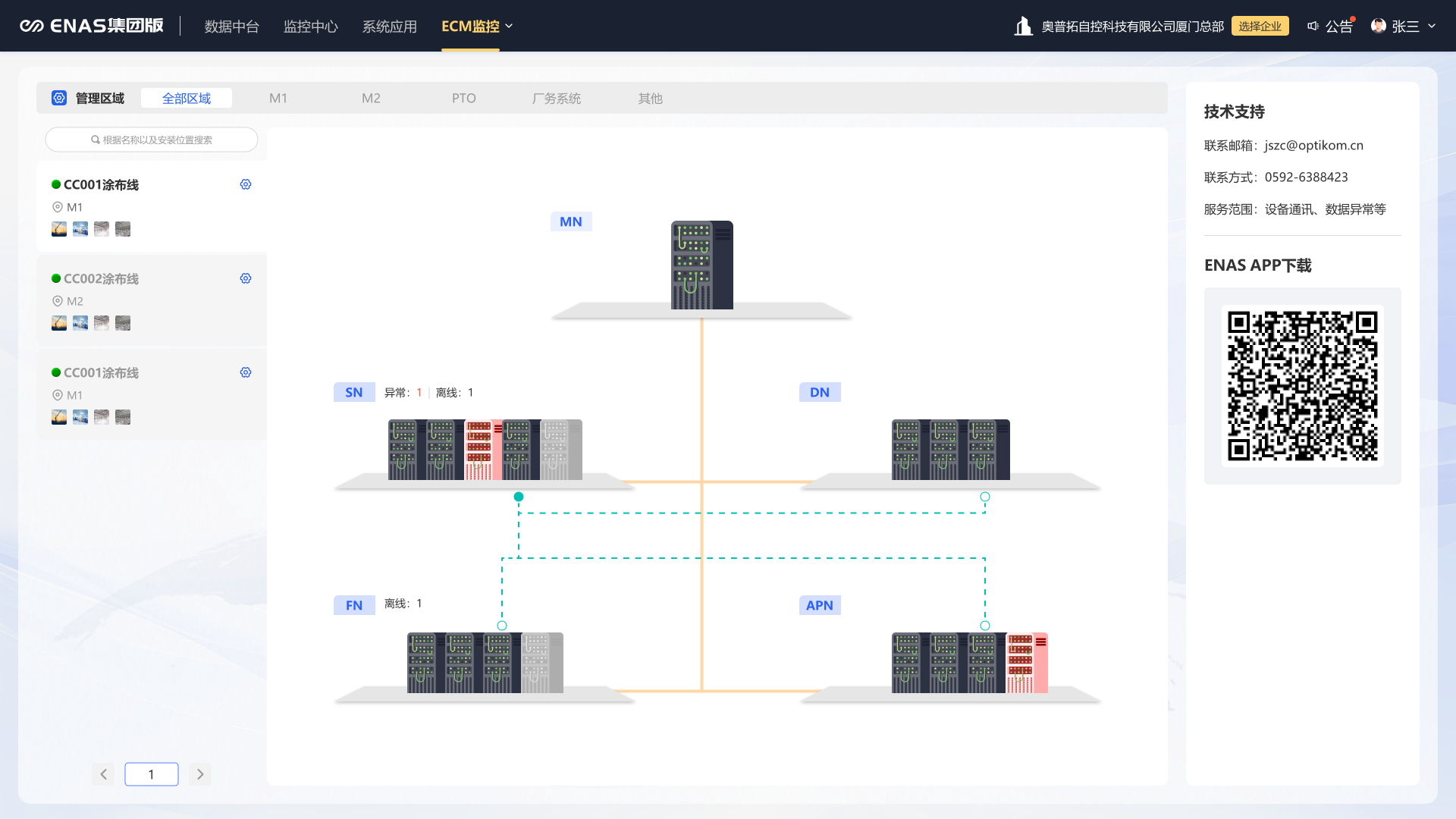The image size is (1456, 819).
Task: Click the hollow connection node below DN
Action: 985,497
